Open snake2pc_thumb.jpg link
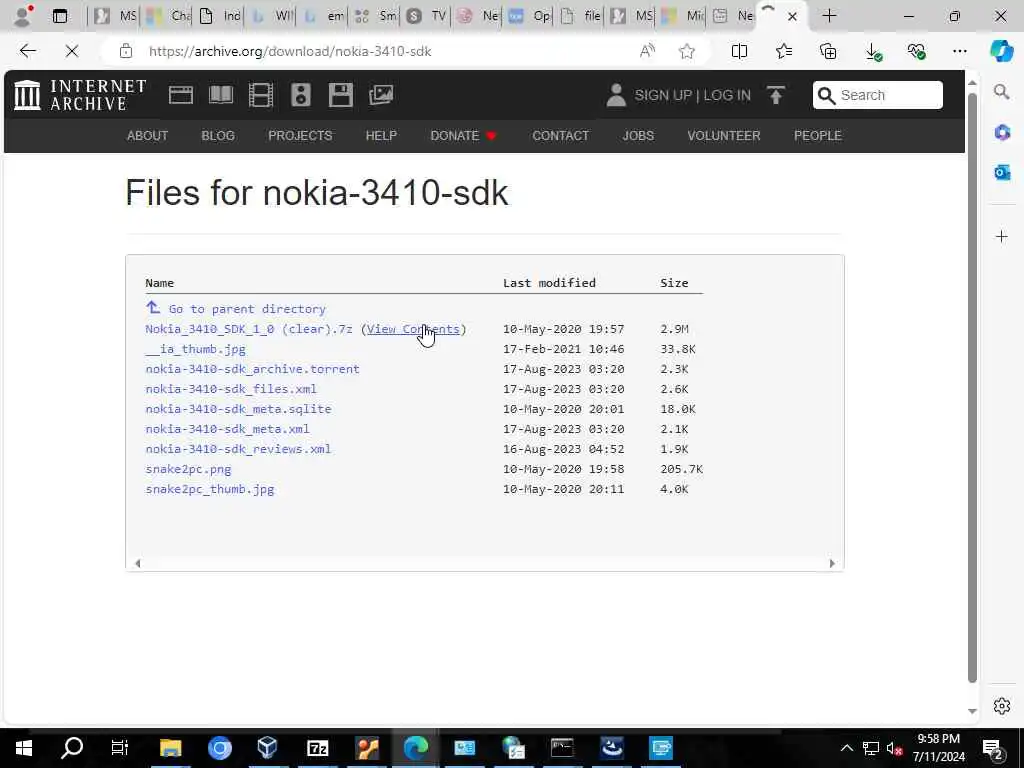 [210, 489]
